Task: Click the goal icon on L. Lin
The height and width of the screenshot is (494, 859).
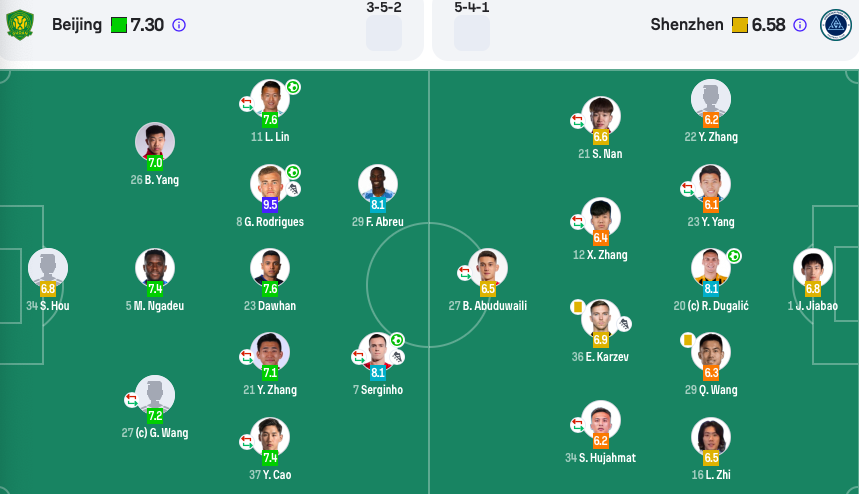Action: (294, 87)
